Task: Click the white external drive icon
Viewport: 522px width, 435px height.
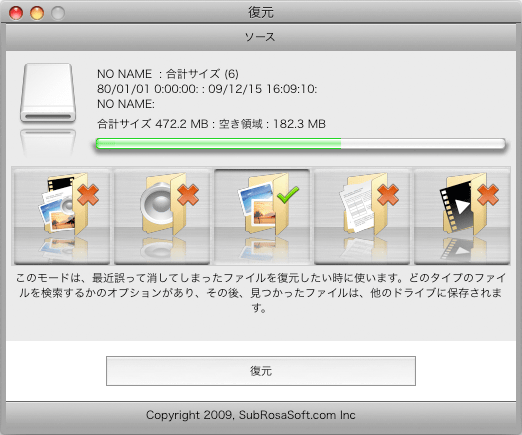Action: pyautogui.click(x=48, y=93)
